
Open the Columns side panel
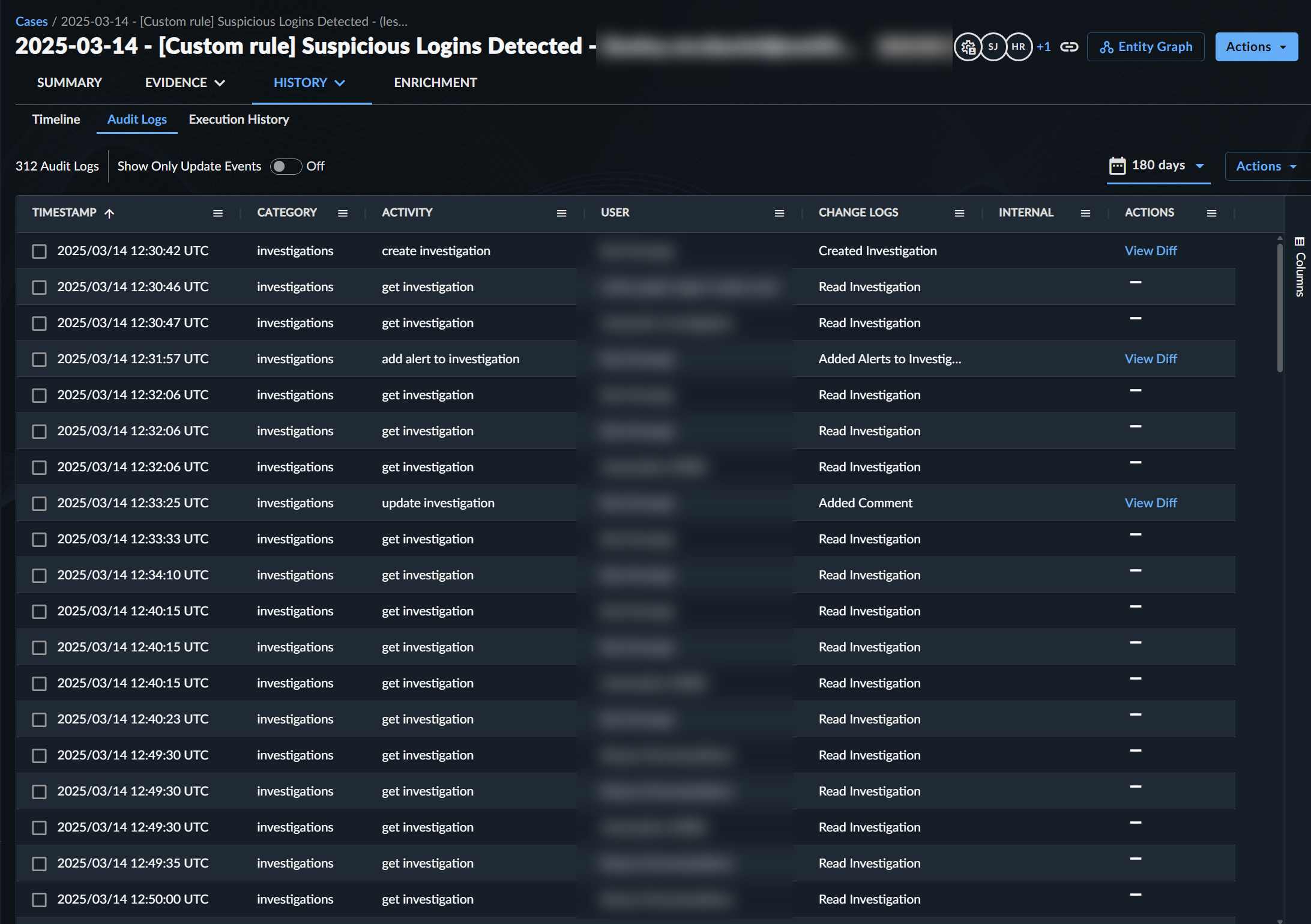(1300, 267)
